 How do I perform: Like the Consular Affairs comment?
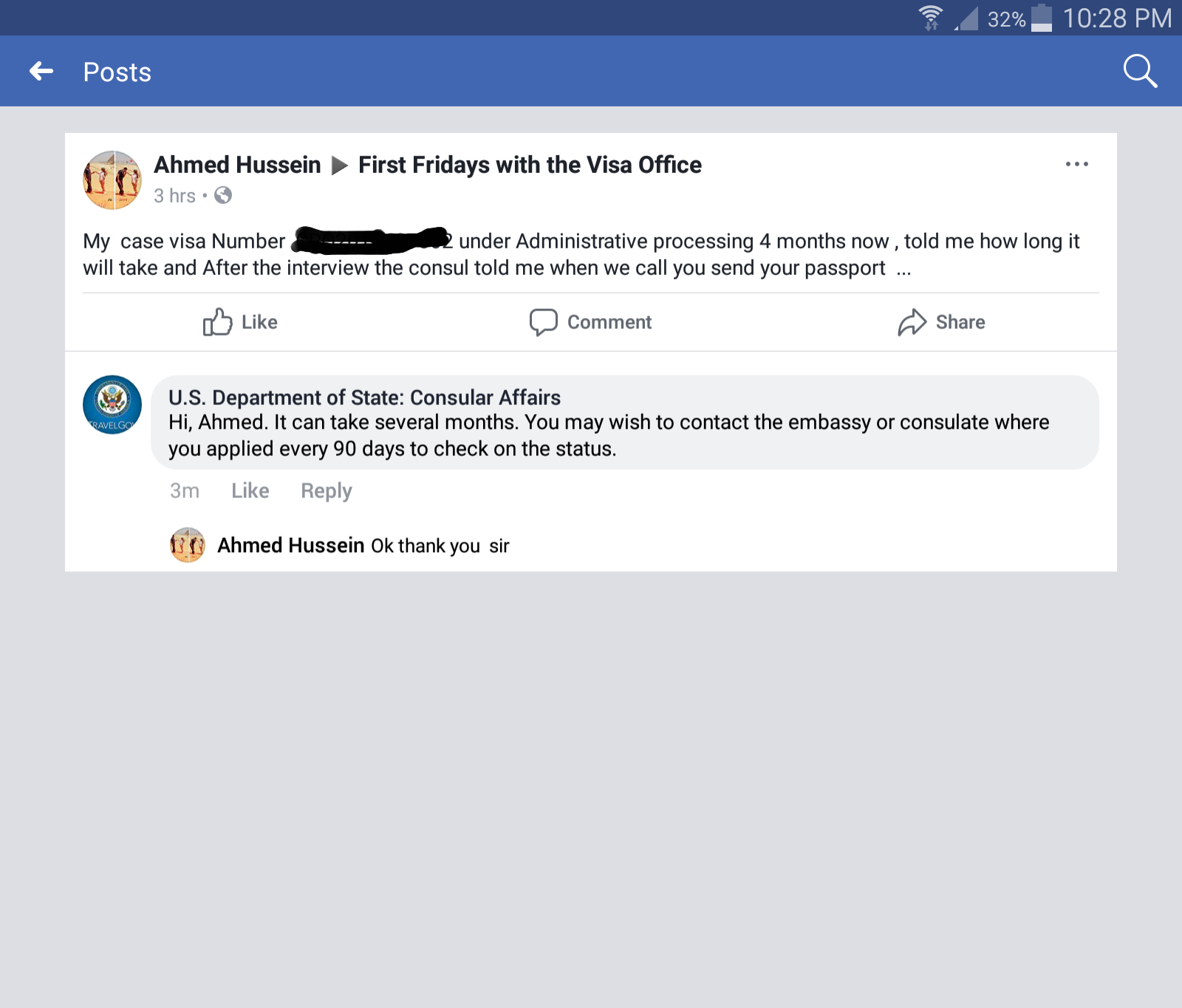click(x=250, y=491)
